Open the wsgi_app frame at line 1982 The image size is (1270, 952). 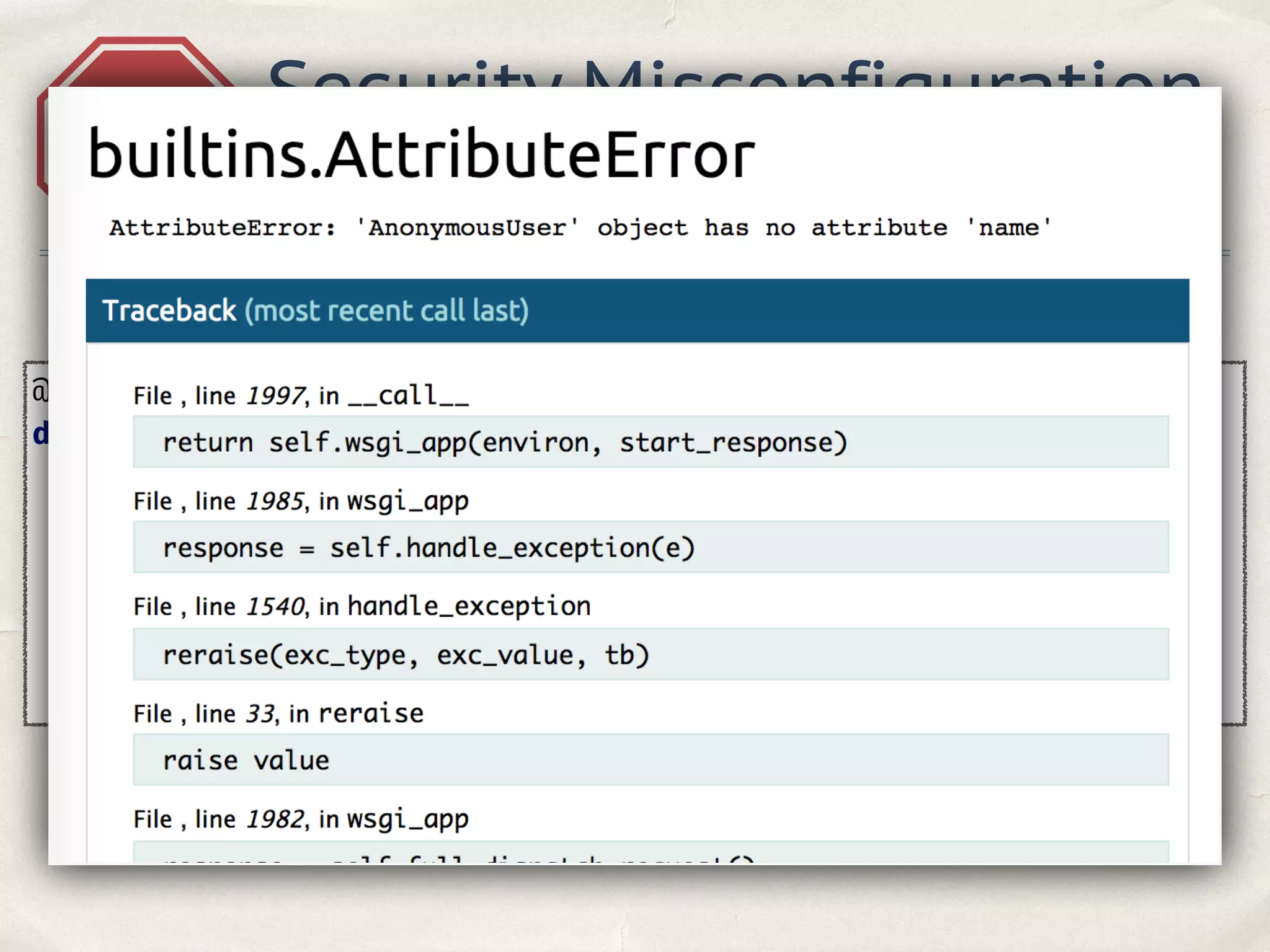(301, 819)
